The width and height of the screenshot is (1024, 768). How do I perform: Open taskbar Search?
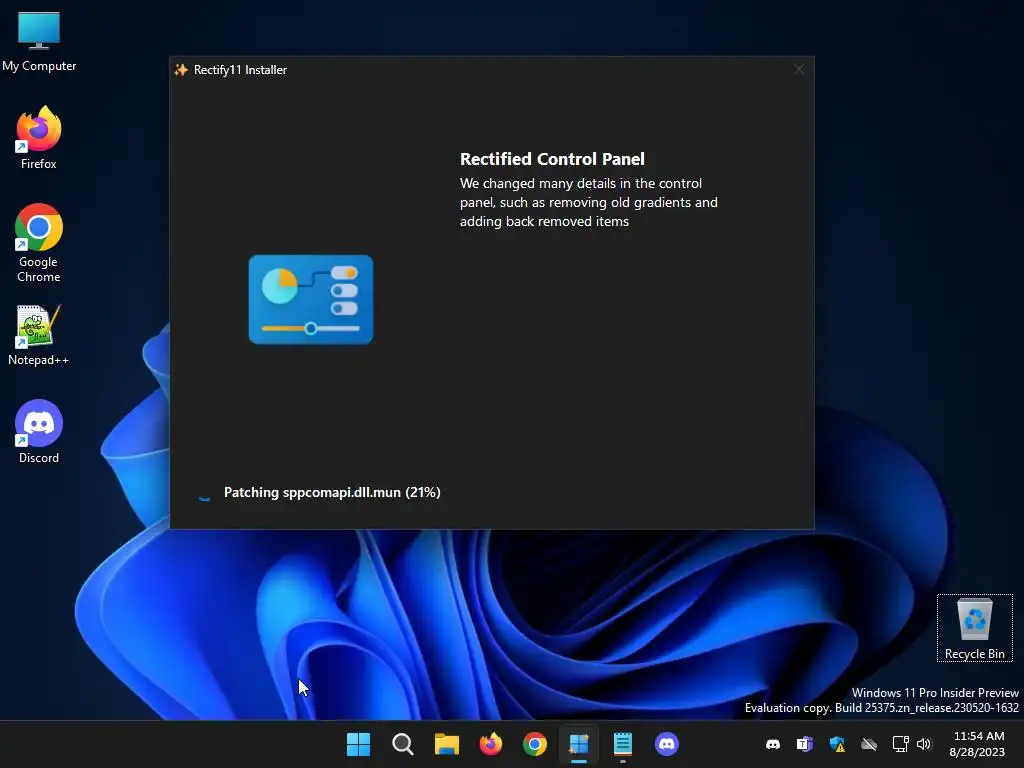pos(402,744)
